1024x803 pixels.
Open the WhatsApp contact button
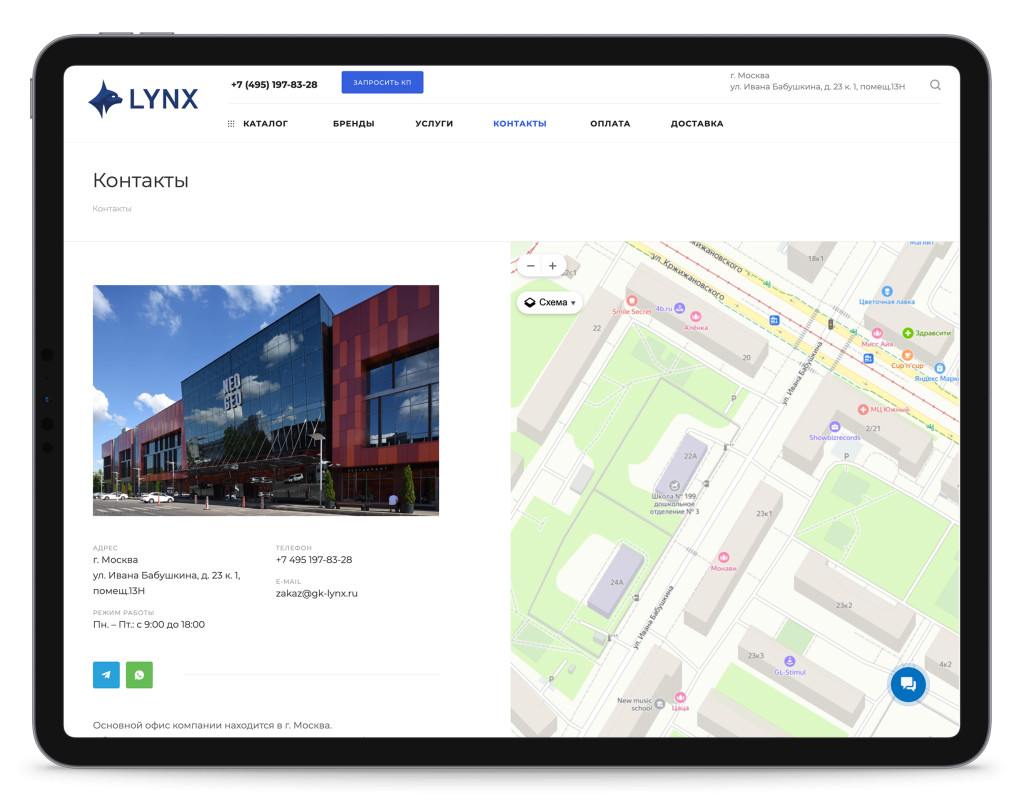click(139, 675)
